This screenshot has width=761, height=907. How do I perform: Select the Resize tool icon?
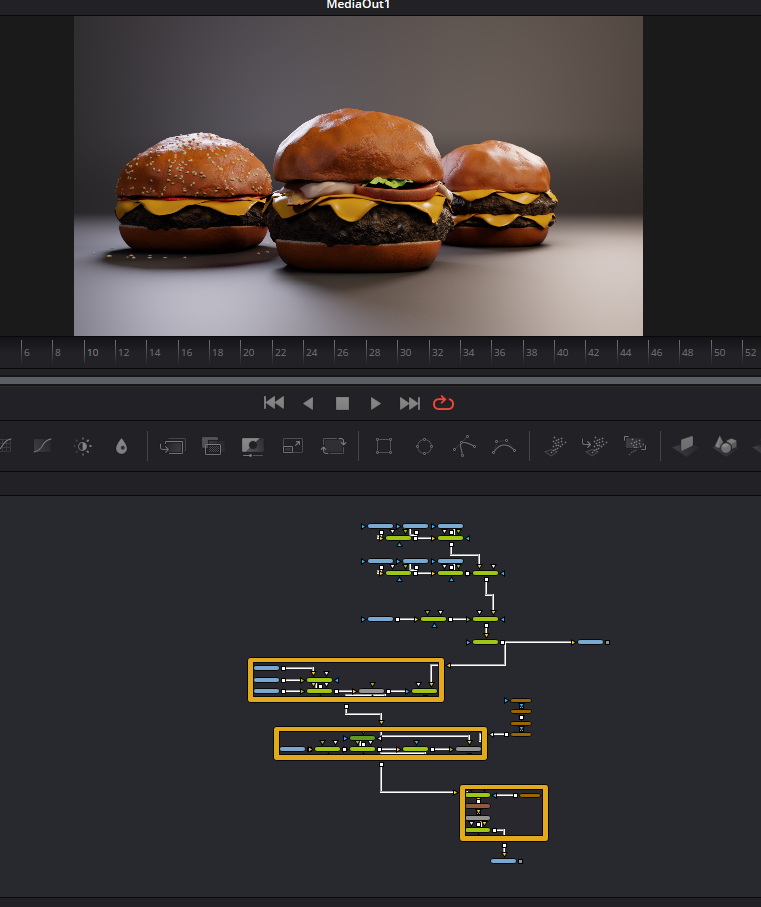(292, 447)
